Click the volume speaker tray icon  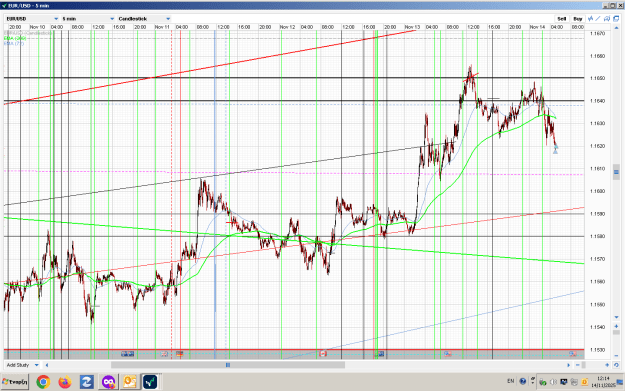click(x=553, y=382)
